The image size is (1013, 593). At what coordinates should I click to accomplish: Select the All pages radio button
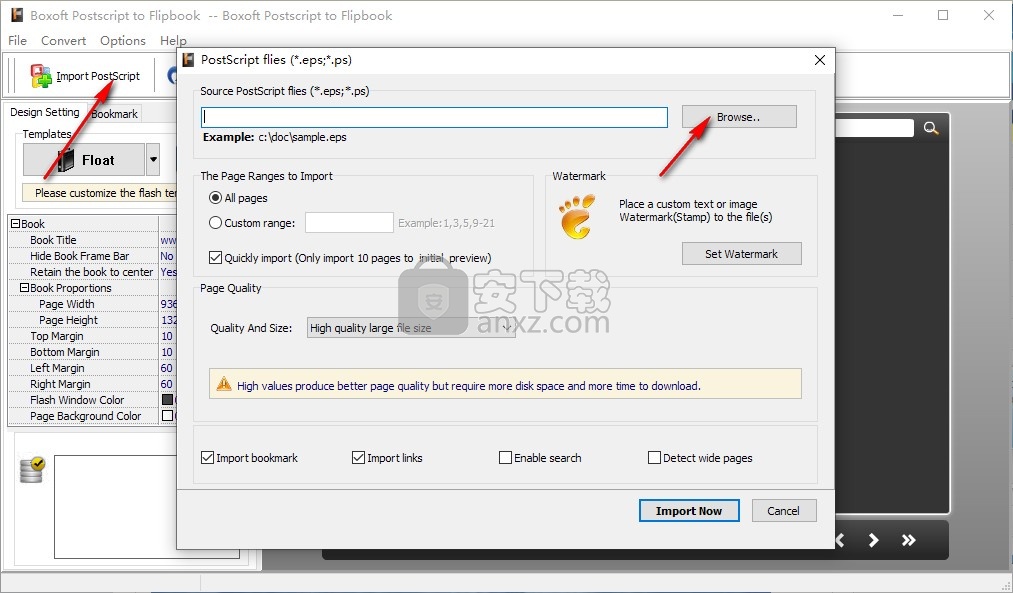point(215,198)
